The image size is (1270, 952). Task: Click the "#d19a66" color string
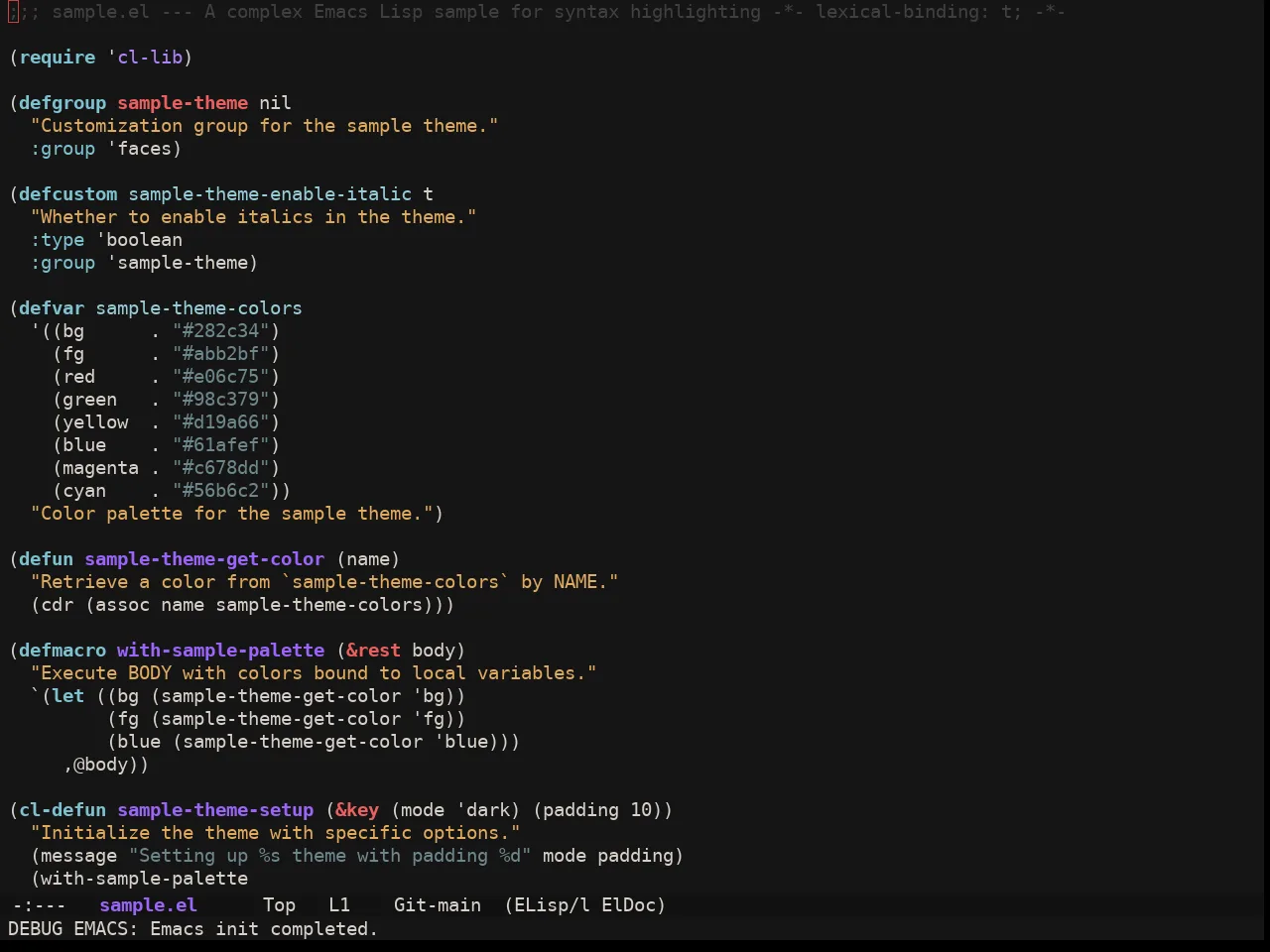(x=221, y=422)
